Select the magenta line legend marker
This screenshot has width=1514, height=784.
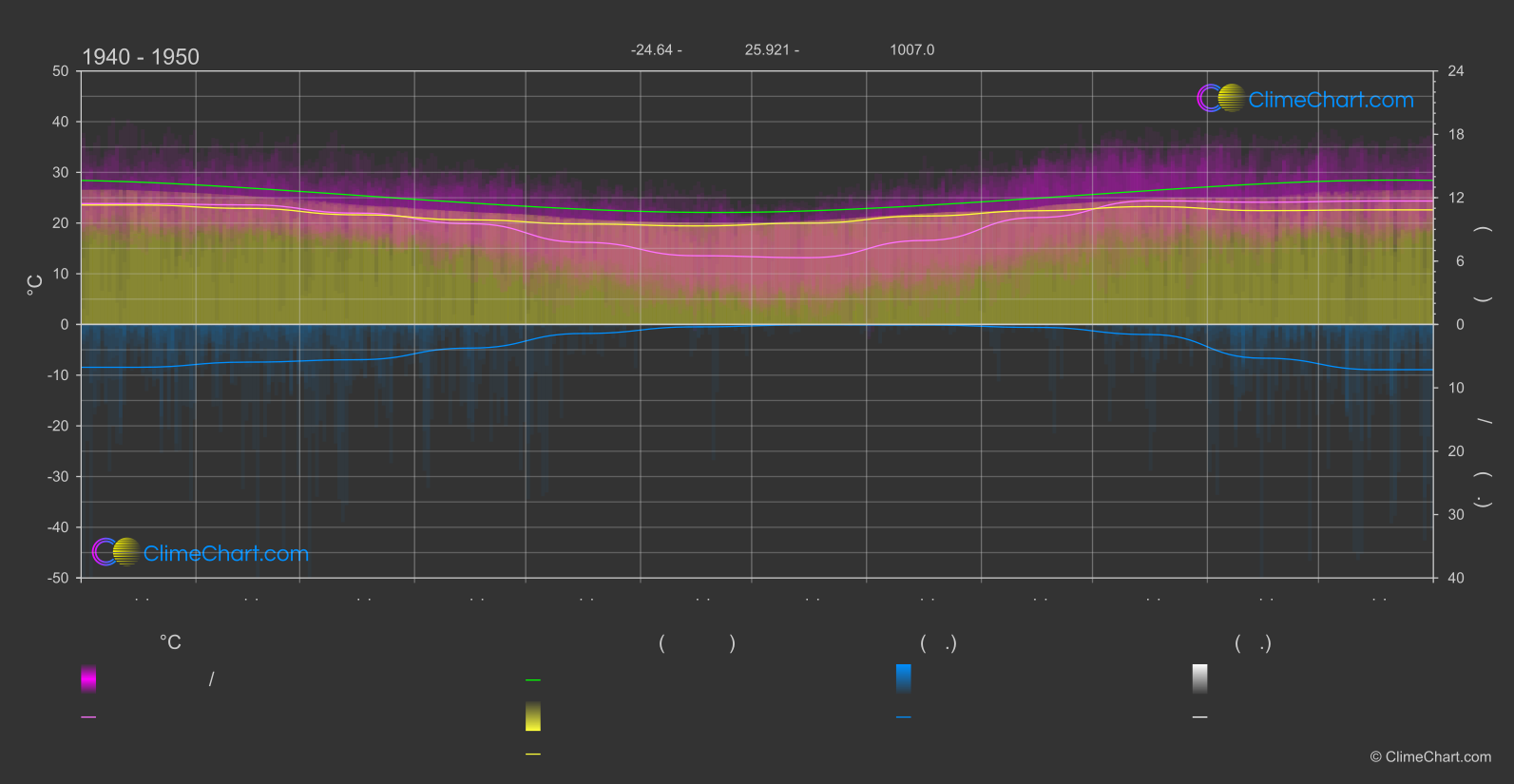pyautogui.click(x=88, y=717)
